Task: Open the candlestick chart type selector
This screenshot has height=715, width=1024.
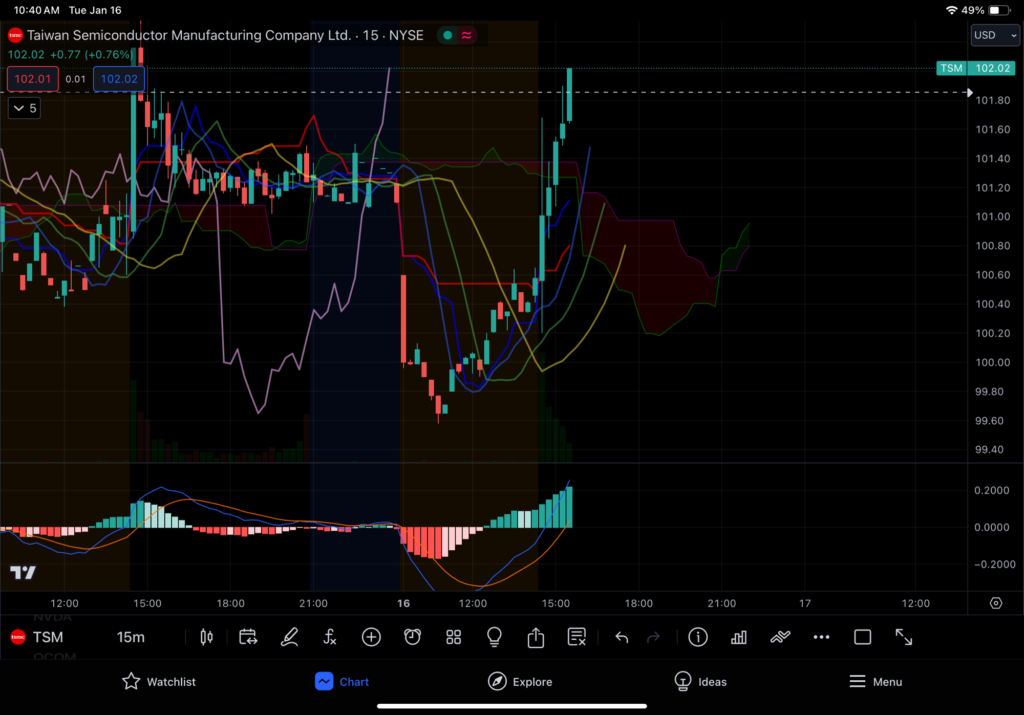Action: tap(206, 637)
